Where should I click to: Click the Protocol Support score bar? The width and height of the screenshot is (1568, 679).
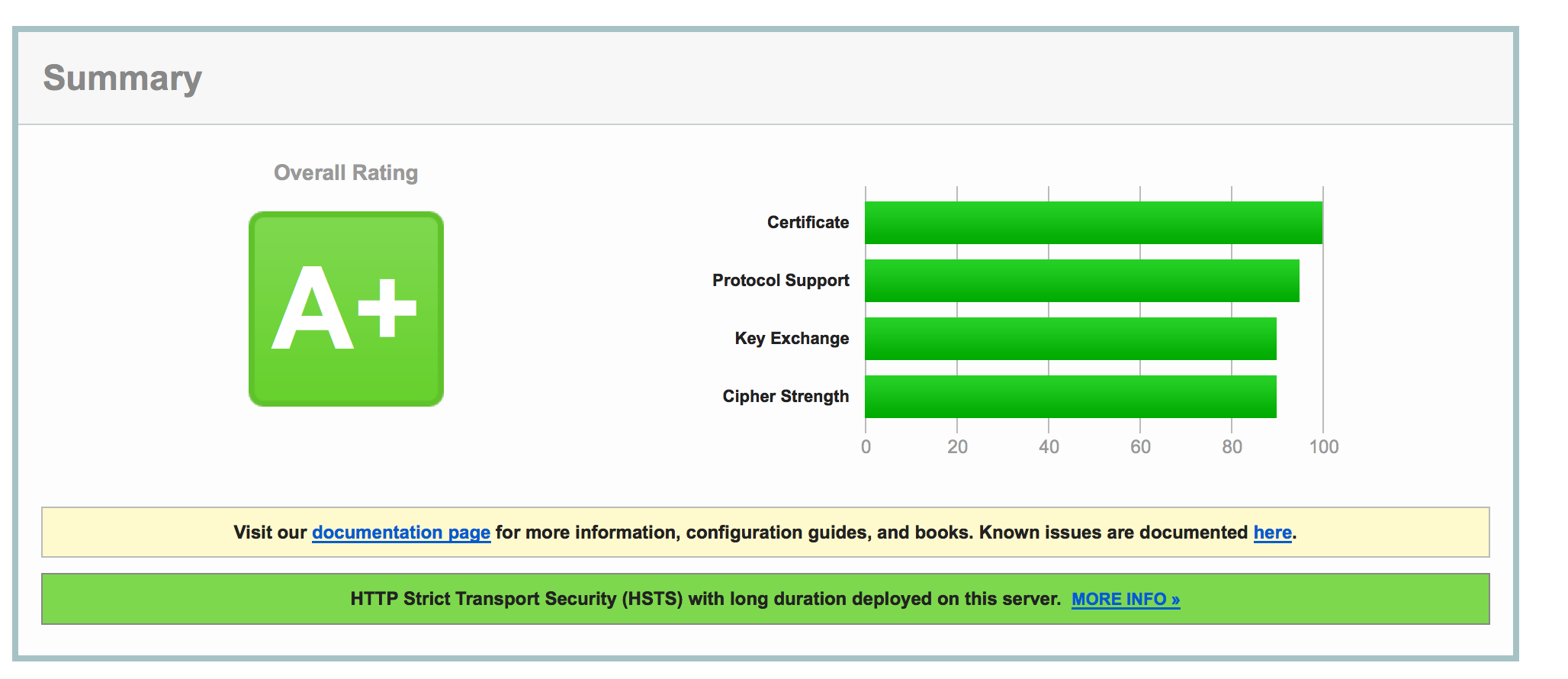[1081, 281]
